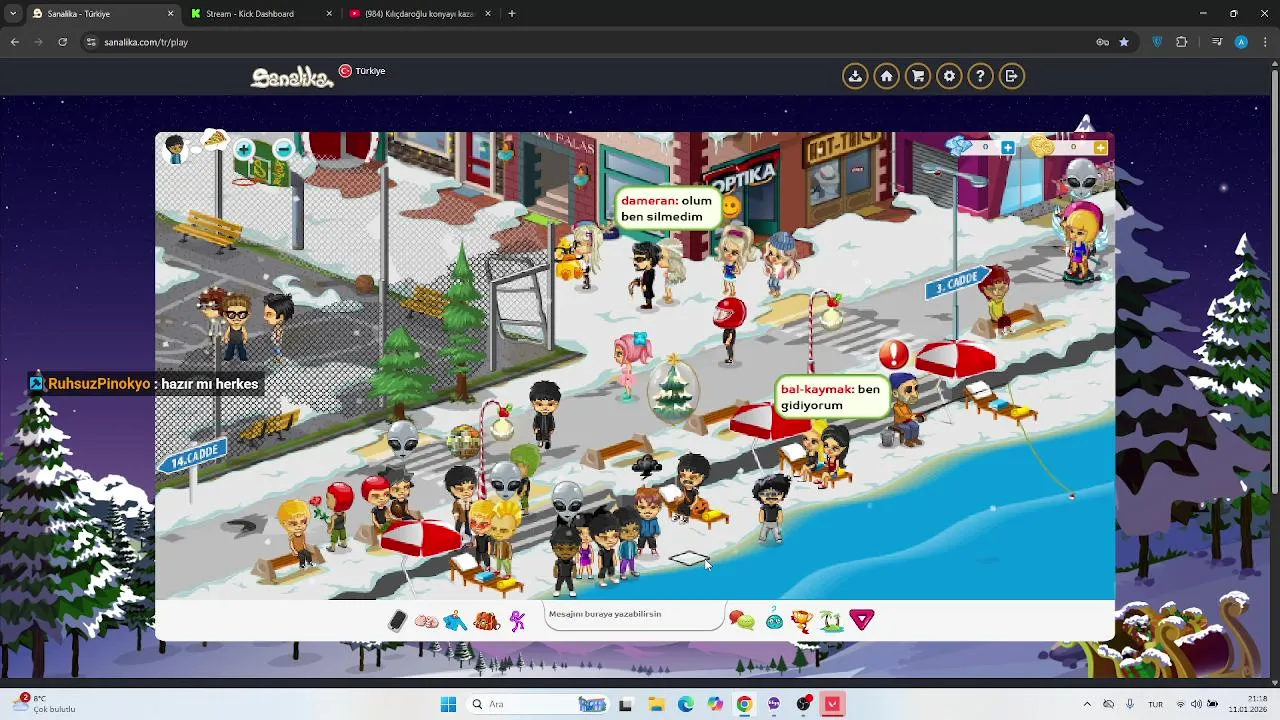1280x720 pixels.
Task: Click dameran's chat bubble
Action: (x=666, y=209)
